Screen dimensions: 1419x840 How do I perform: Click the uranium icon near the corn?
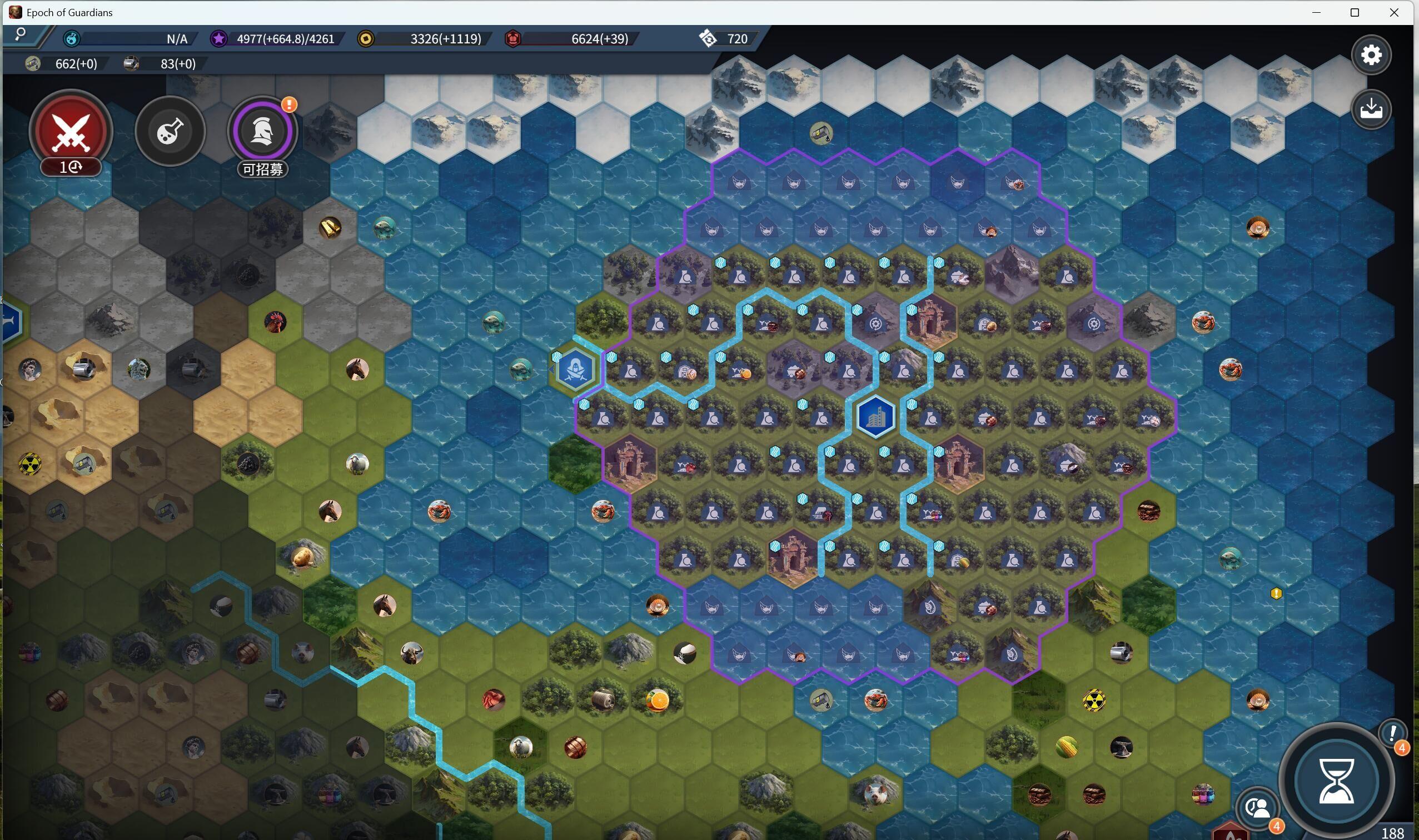(x=1094, y=701)
